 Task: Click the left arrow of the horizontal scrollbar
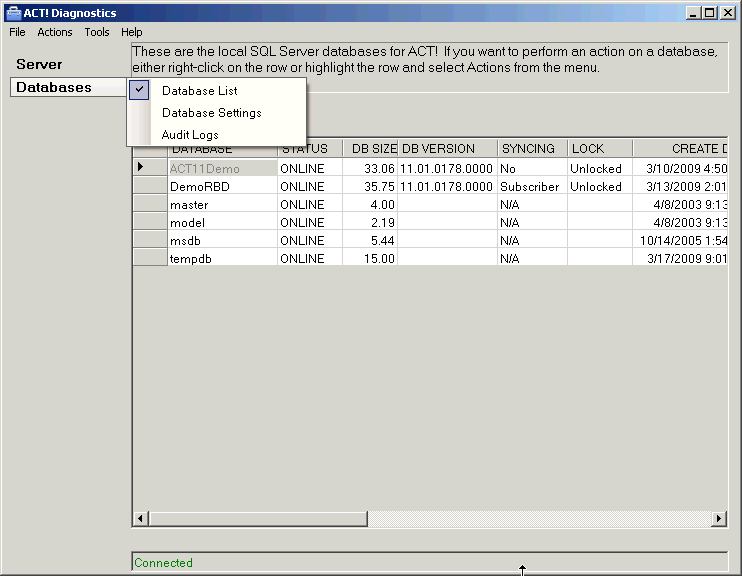pyautogui.click(x=141, y=518)
